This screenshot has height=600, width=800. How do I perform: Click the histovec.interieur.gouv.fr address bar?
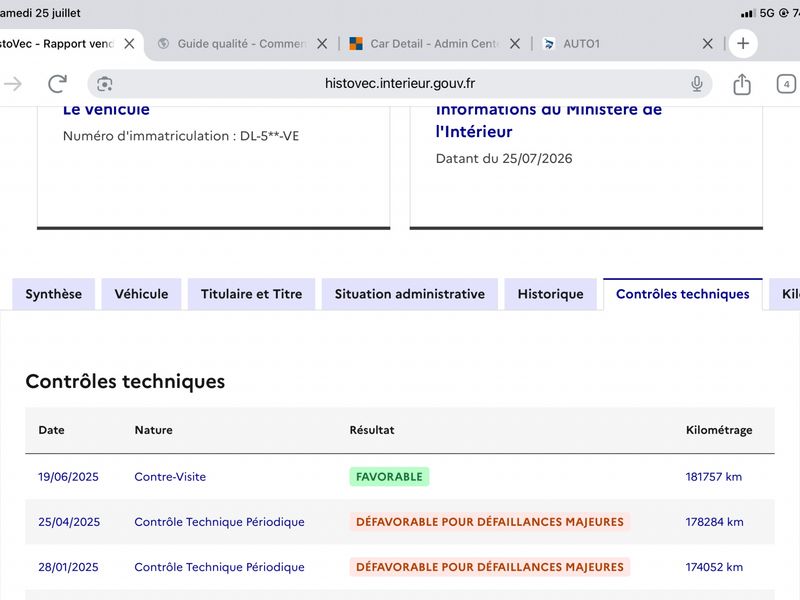(399, 84)
